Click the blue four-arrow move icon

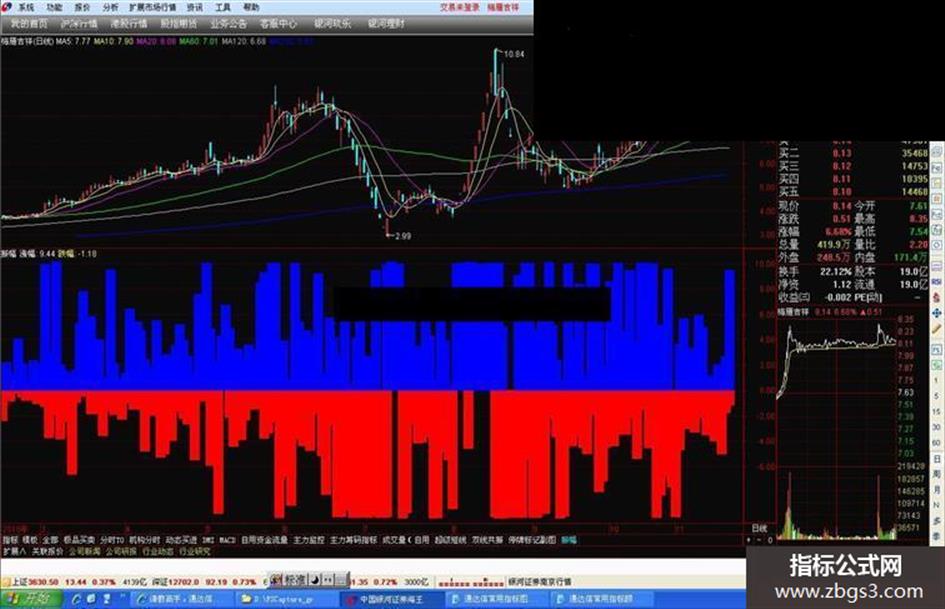tap(937, 313)
